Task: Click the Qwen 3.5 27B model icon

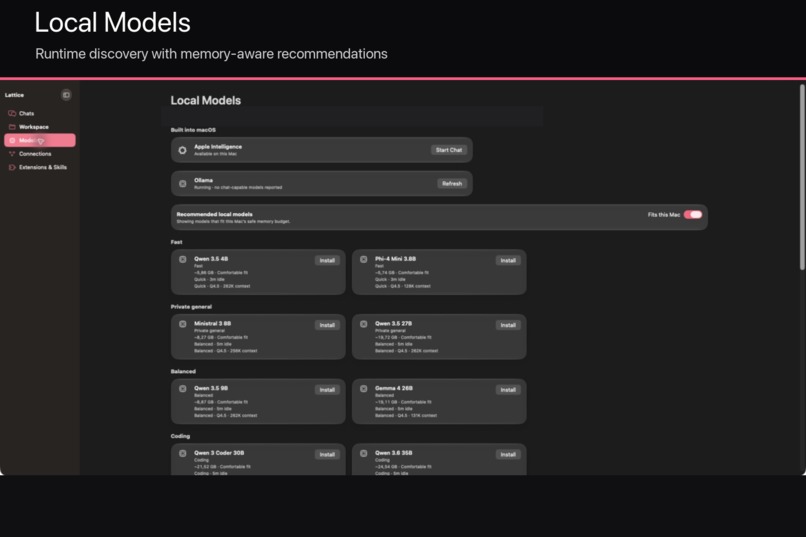Action: [363, 324]
